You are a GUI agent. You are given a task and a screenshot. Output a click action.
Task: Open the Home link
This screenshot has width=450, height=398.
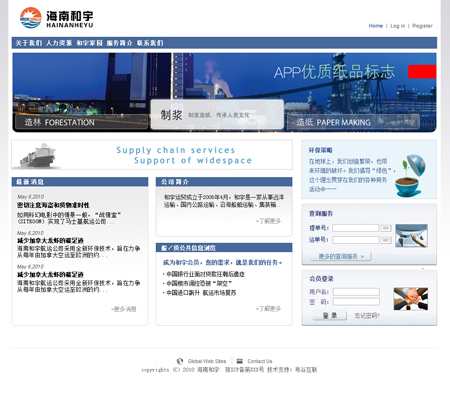(x=376, y=26)
